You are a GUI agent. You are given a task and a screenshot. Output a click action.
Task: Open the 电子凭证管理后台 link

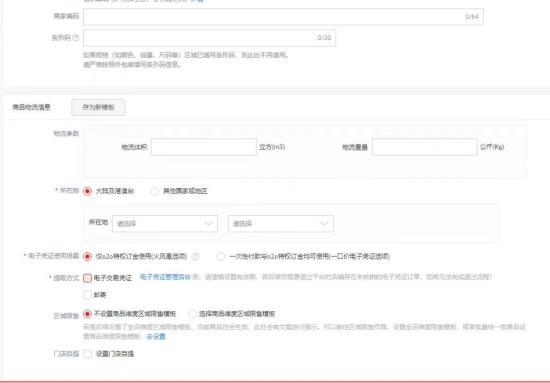coord(165,277)
